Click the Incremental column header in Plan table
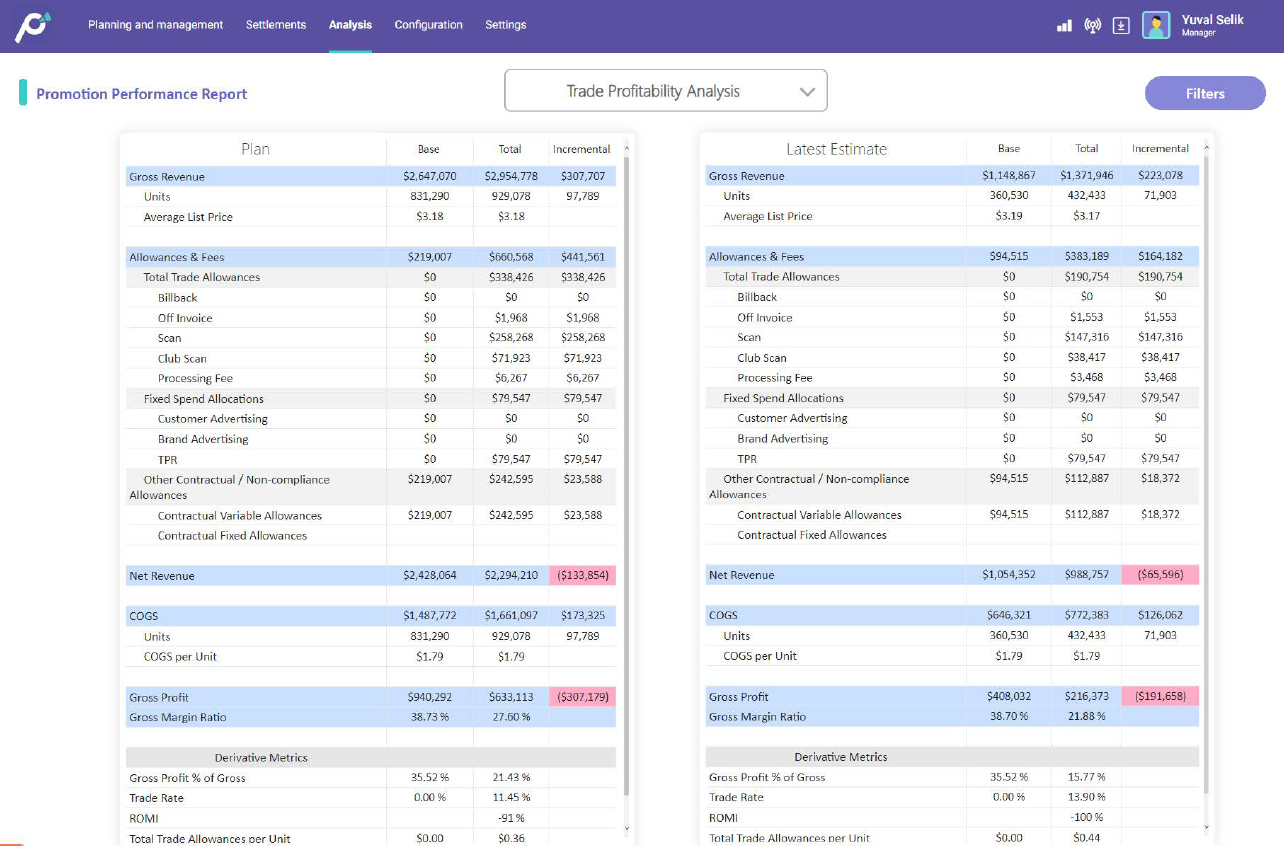This screenshot has width=1284, height=846. [x=582, y=149]
